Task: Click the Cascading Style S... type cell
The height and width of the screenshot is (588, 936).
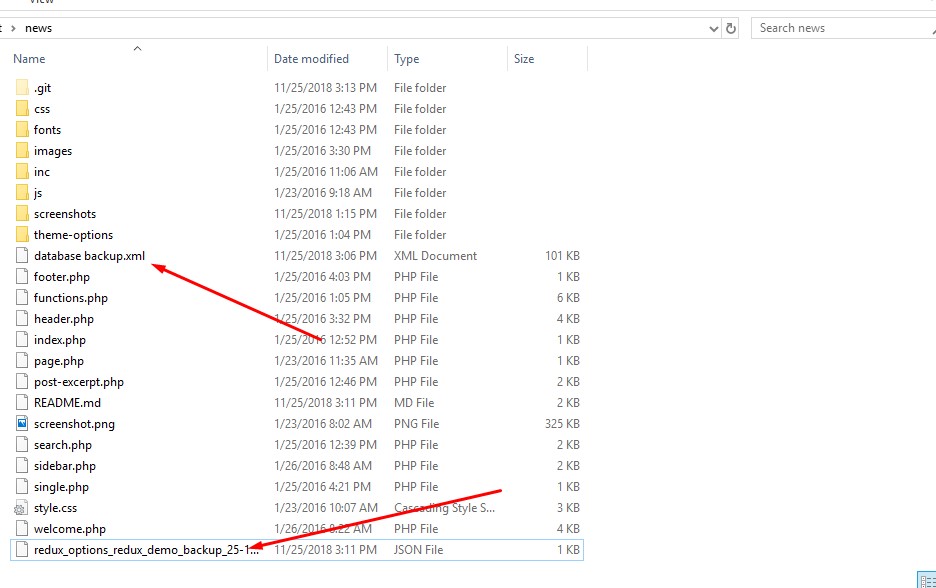Action: tap(444, 508)
